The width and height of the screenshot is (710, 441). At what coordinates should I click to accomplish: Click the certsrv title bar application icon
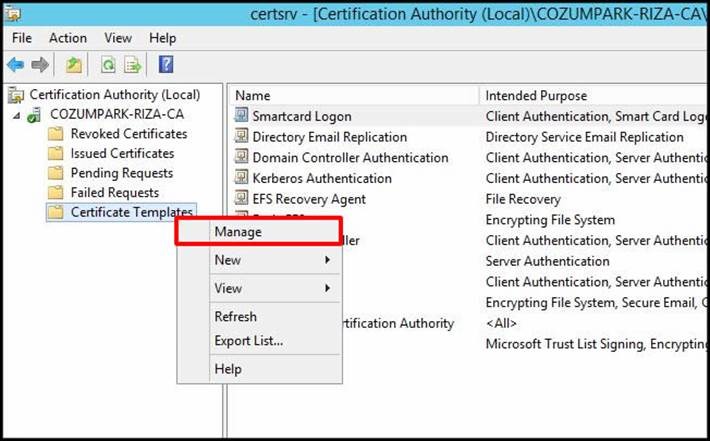tap(12, 14)
